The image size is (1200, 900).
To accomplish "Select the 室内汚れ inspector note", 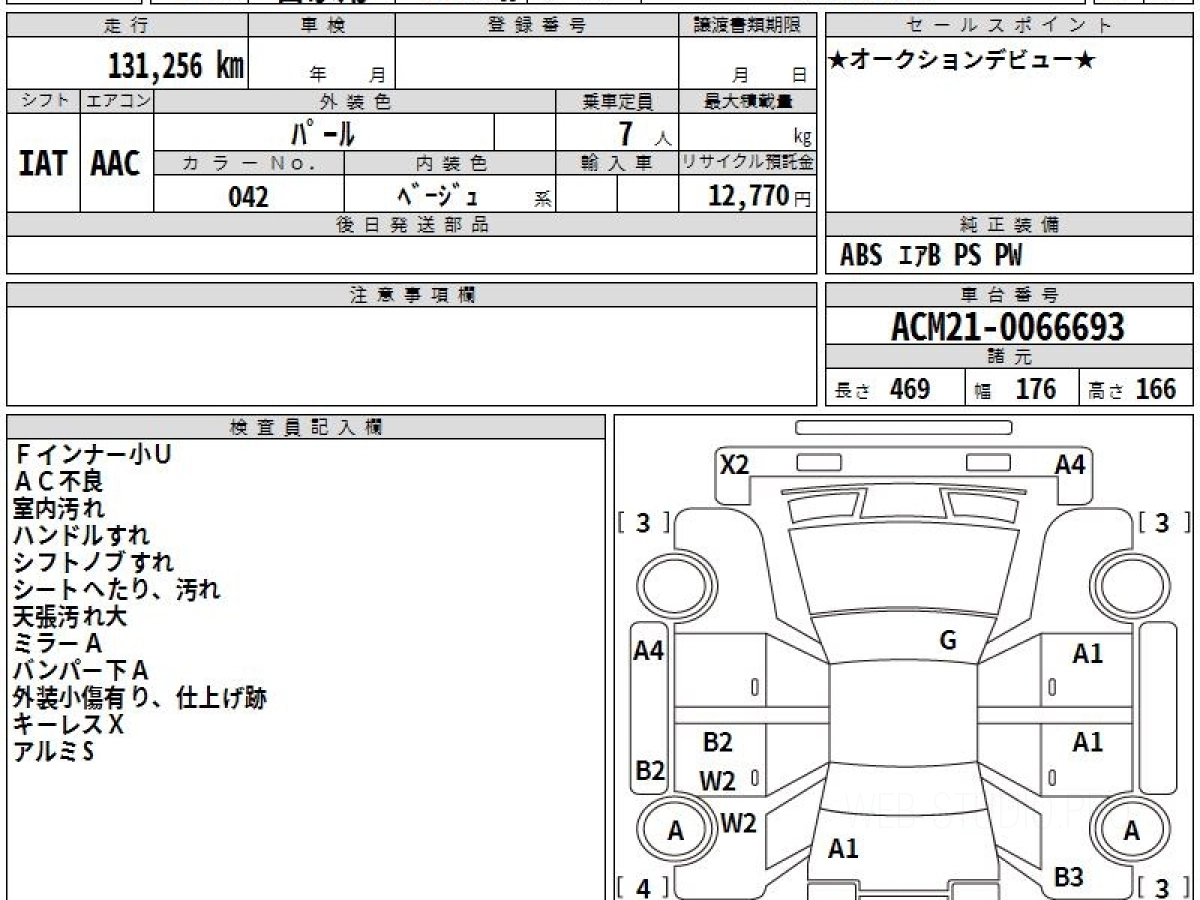I will (x=59, y=509).
